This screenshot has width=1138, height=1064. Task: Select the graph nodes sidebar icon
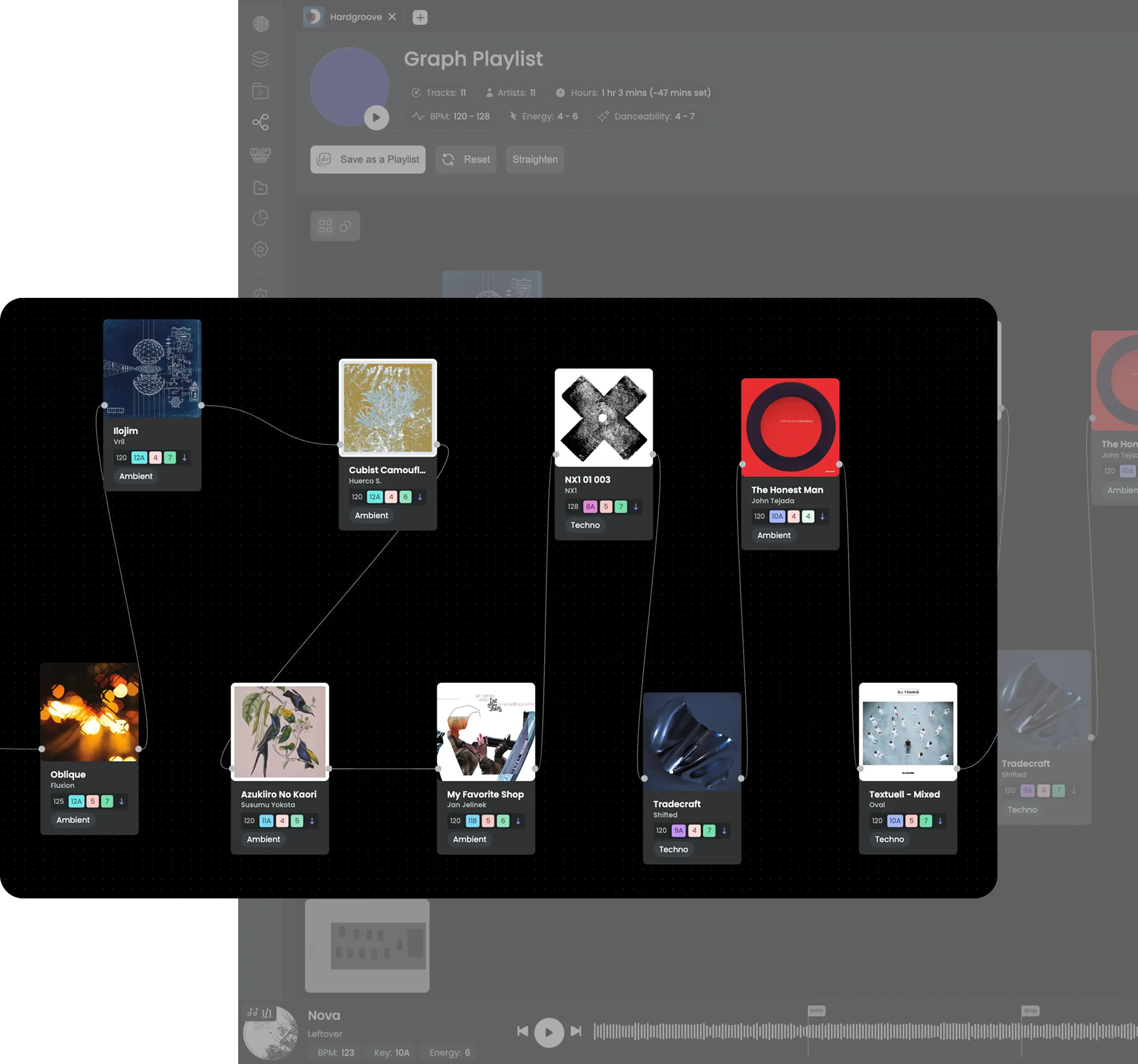pos(260,122)
